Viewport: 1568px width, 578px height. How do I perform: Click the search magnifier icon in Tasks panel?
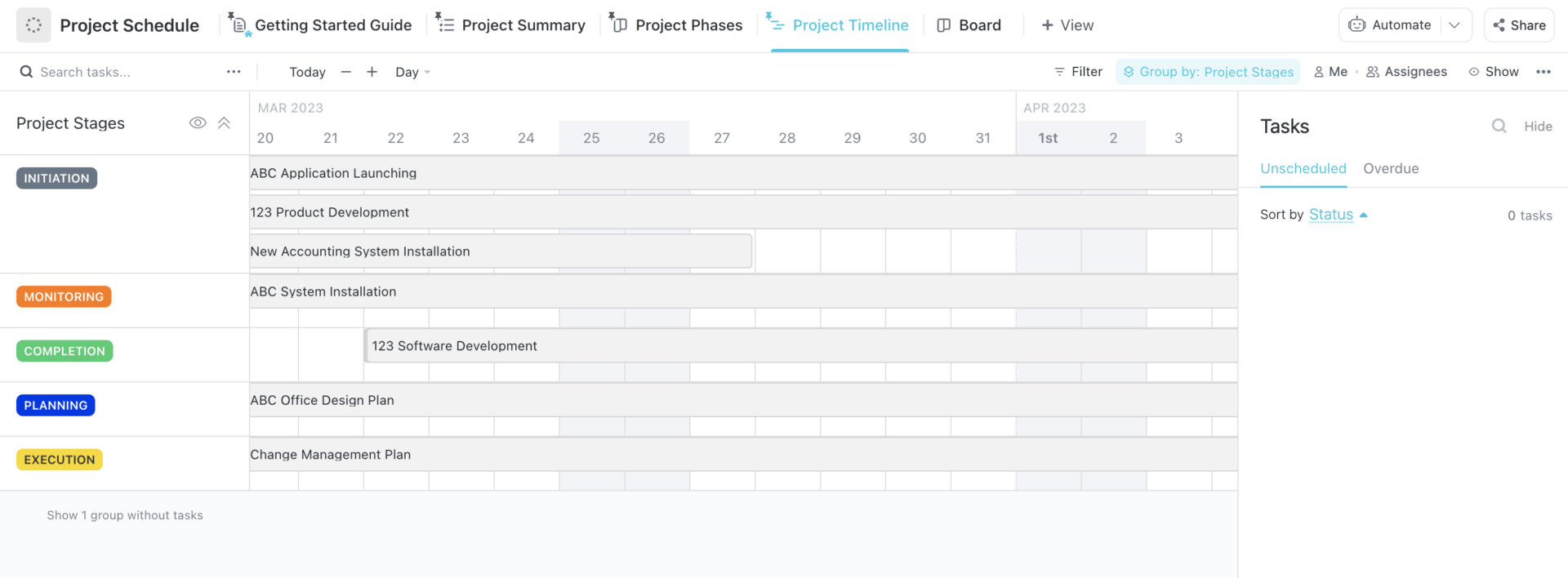click(1499, 126)
